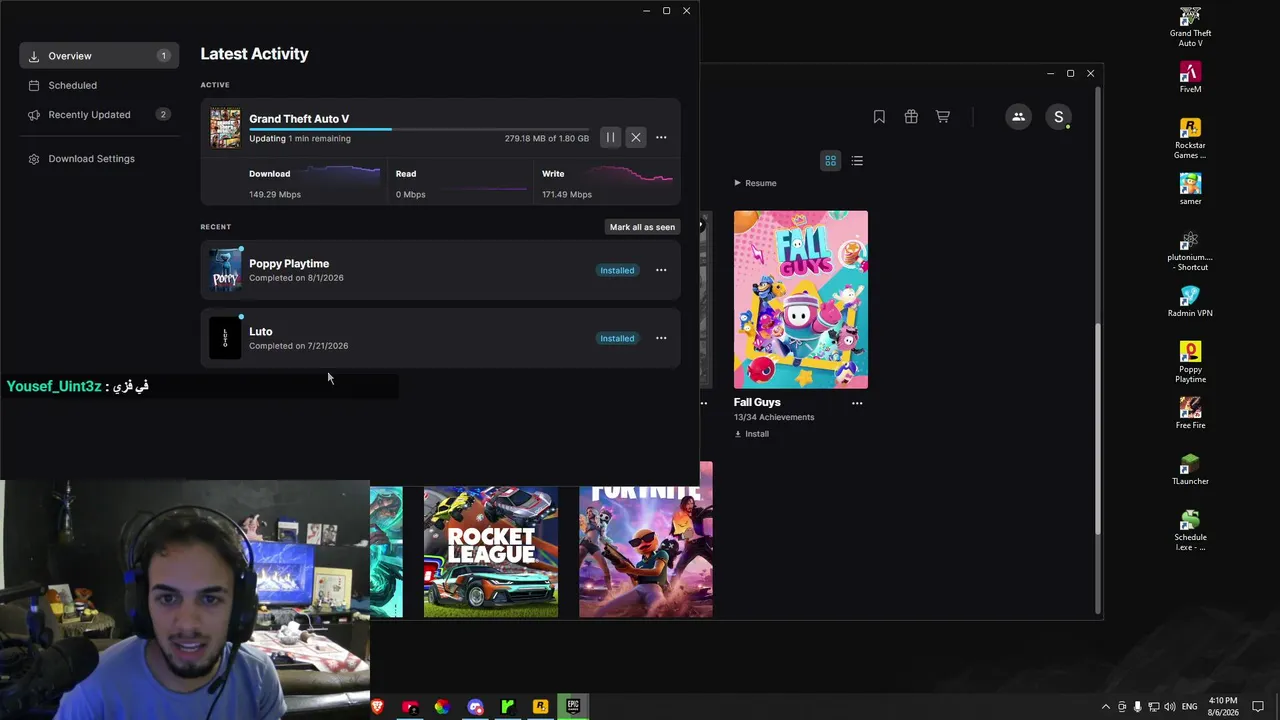Show hidden system tray icons
Viewport: 1280px width, 720px height.
pos(1105,707)
